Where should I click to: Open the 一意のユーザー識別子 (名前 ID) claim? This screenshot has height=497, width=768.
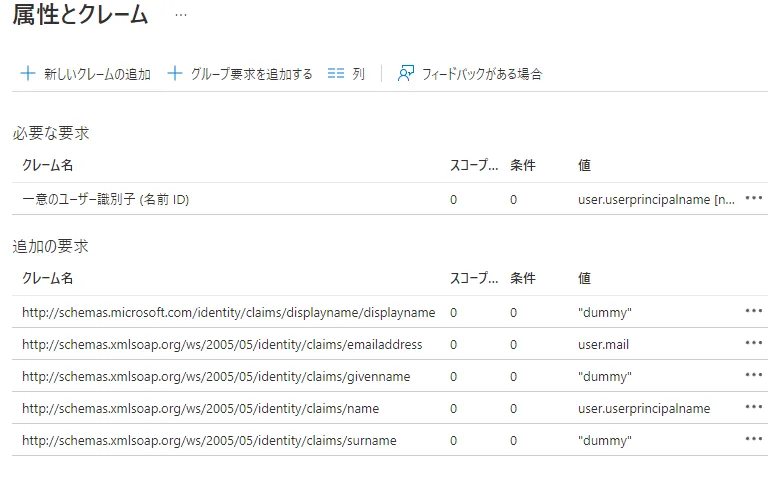106,199
